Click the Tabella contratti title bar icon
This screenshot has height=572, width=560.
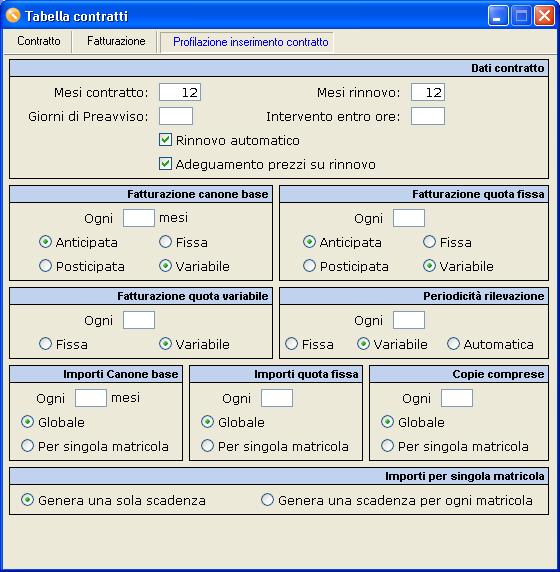point(13,16)
